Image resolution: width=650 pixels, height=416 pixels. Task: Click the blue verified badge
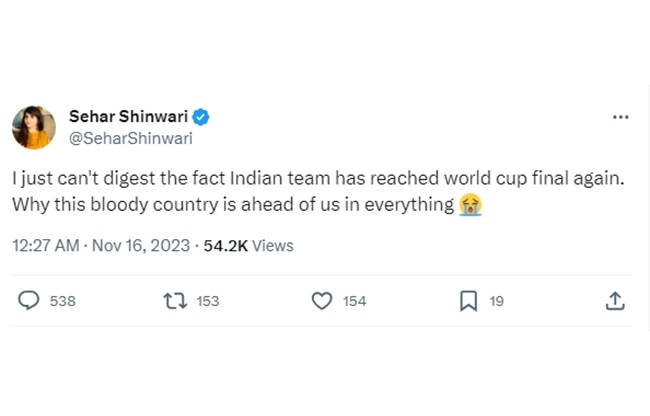[201, 117]
